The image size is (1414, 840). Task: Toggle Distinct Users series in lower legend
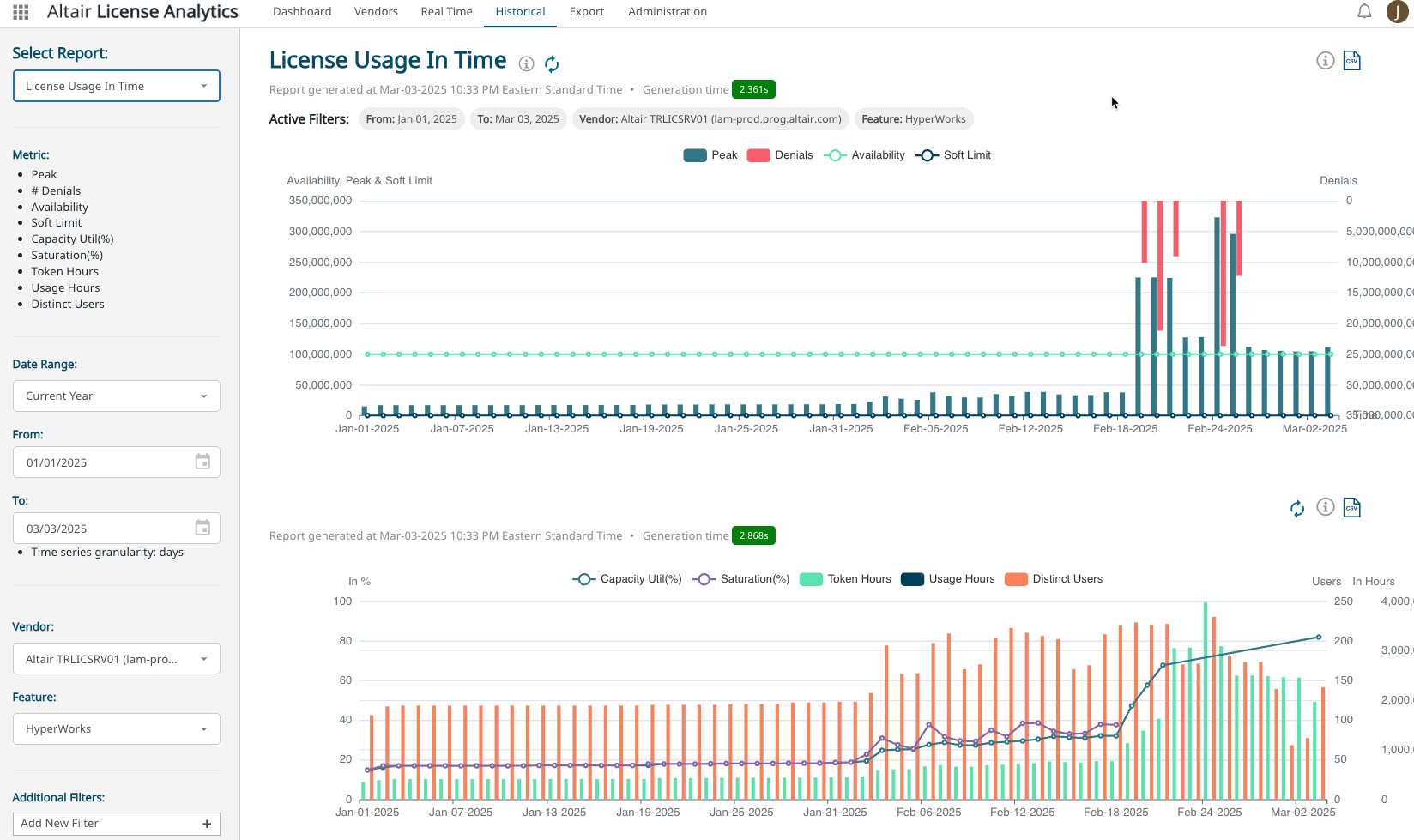click(1054, 579)
